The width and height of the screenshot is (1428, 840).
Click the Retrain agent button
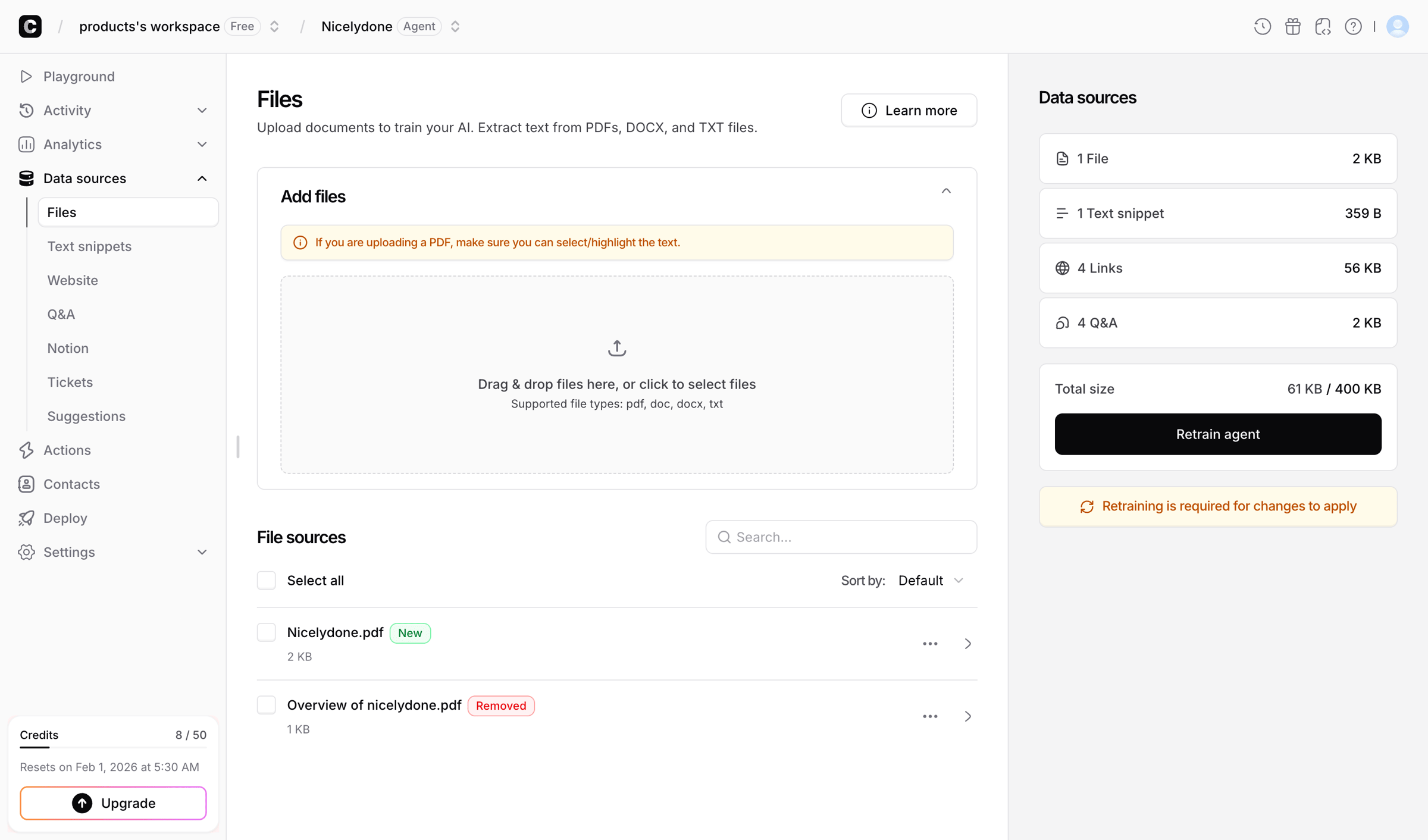pyautogui.click(x=1217, y=434)
